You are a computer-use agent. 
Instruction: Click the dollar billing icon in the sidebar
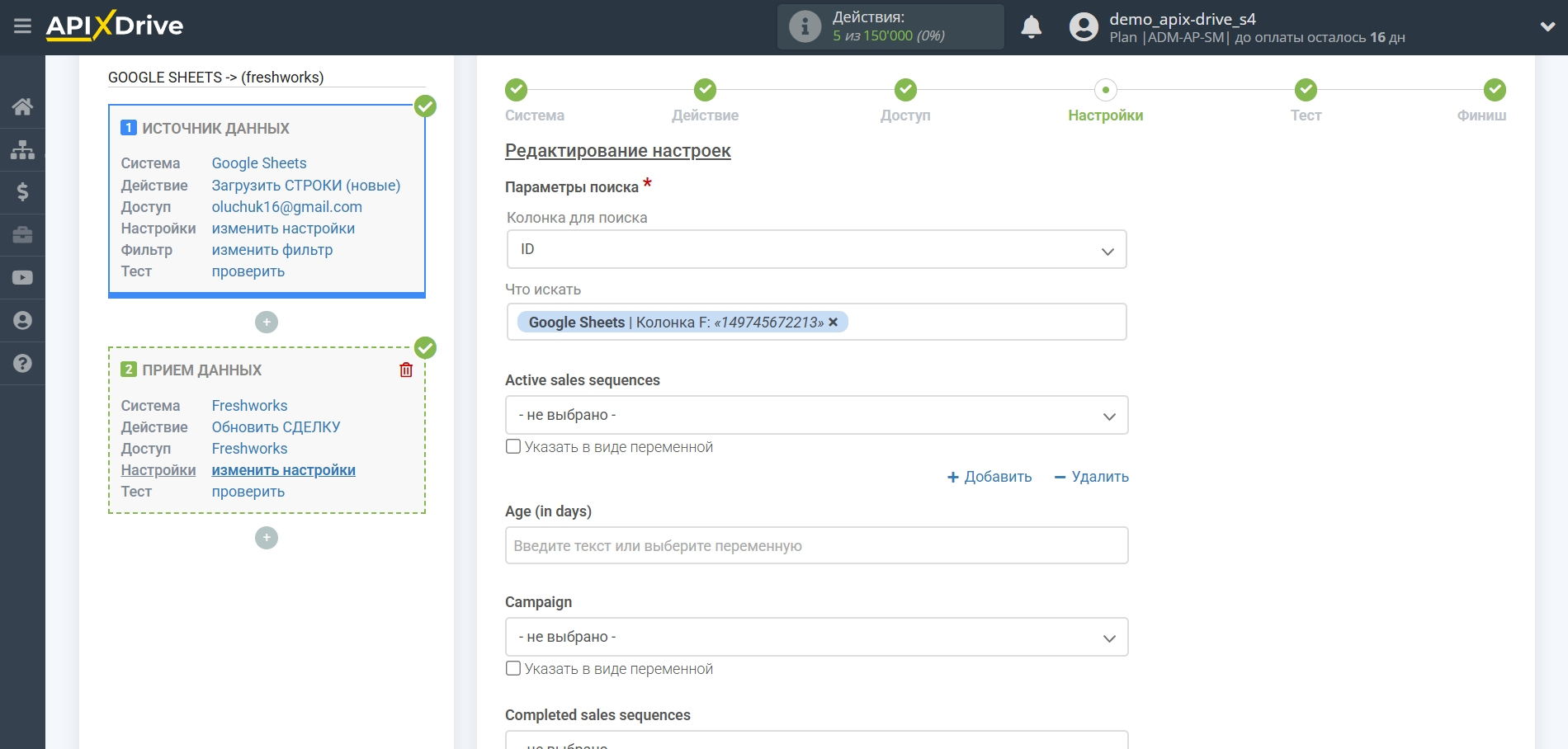click(x=22, y=192)
